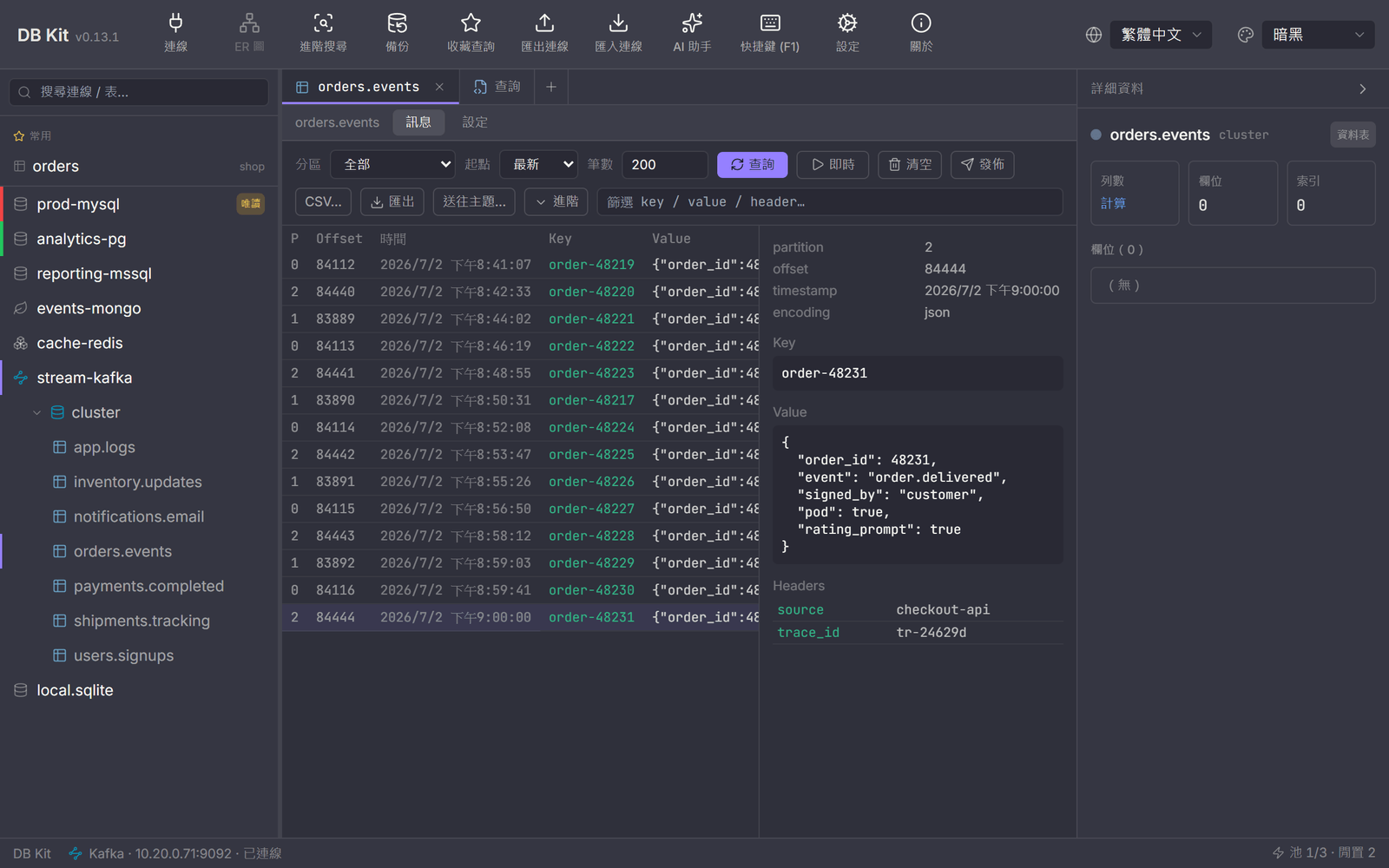Open the 起點 start dropdown 最新
This screenshot has height=868, width=1389.
point(538,164)
